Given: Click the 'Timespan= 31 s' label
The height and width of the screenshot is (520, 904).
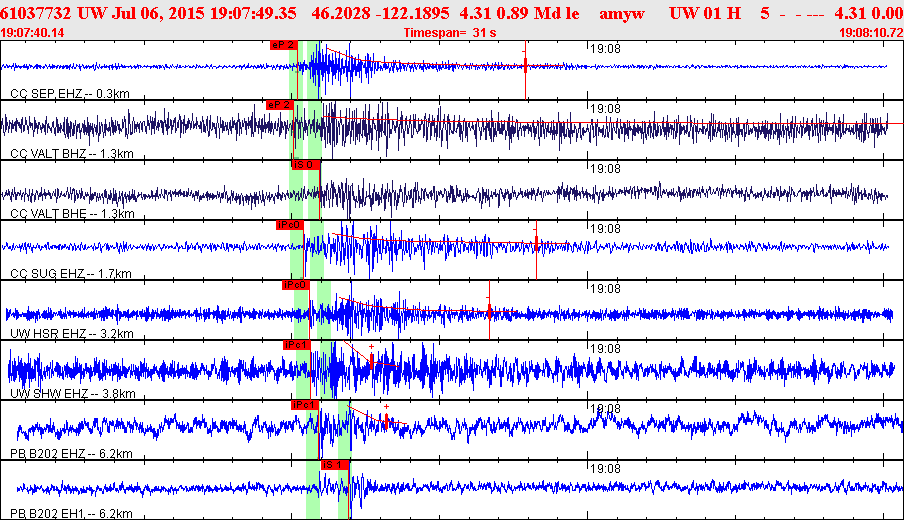Looking at the screenshot, I should [x=450, y=33].
